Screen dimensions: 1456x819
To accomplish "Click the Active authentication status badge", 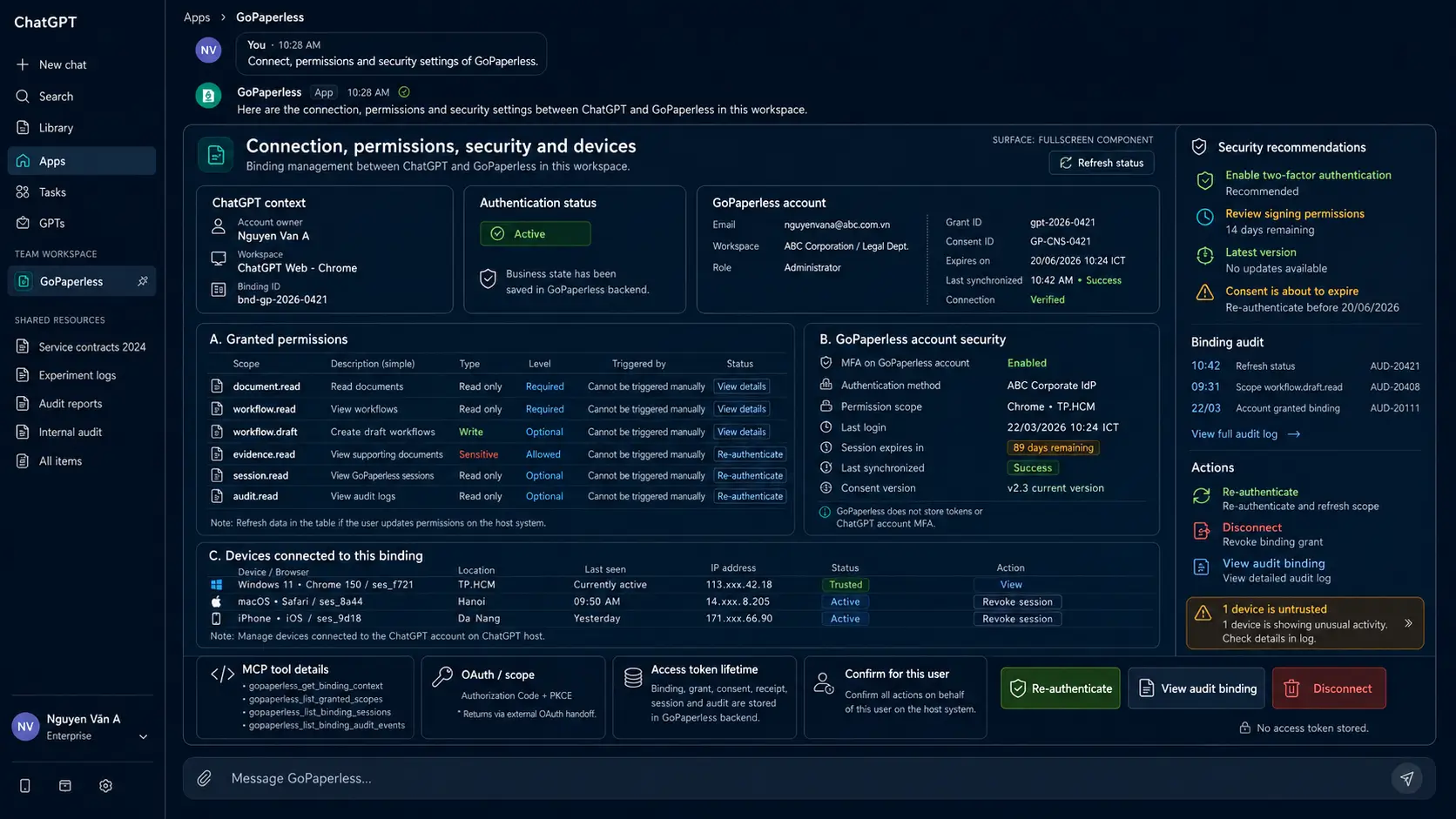I will tap(536, 233).
